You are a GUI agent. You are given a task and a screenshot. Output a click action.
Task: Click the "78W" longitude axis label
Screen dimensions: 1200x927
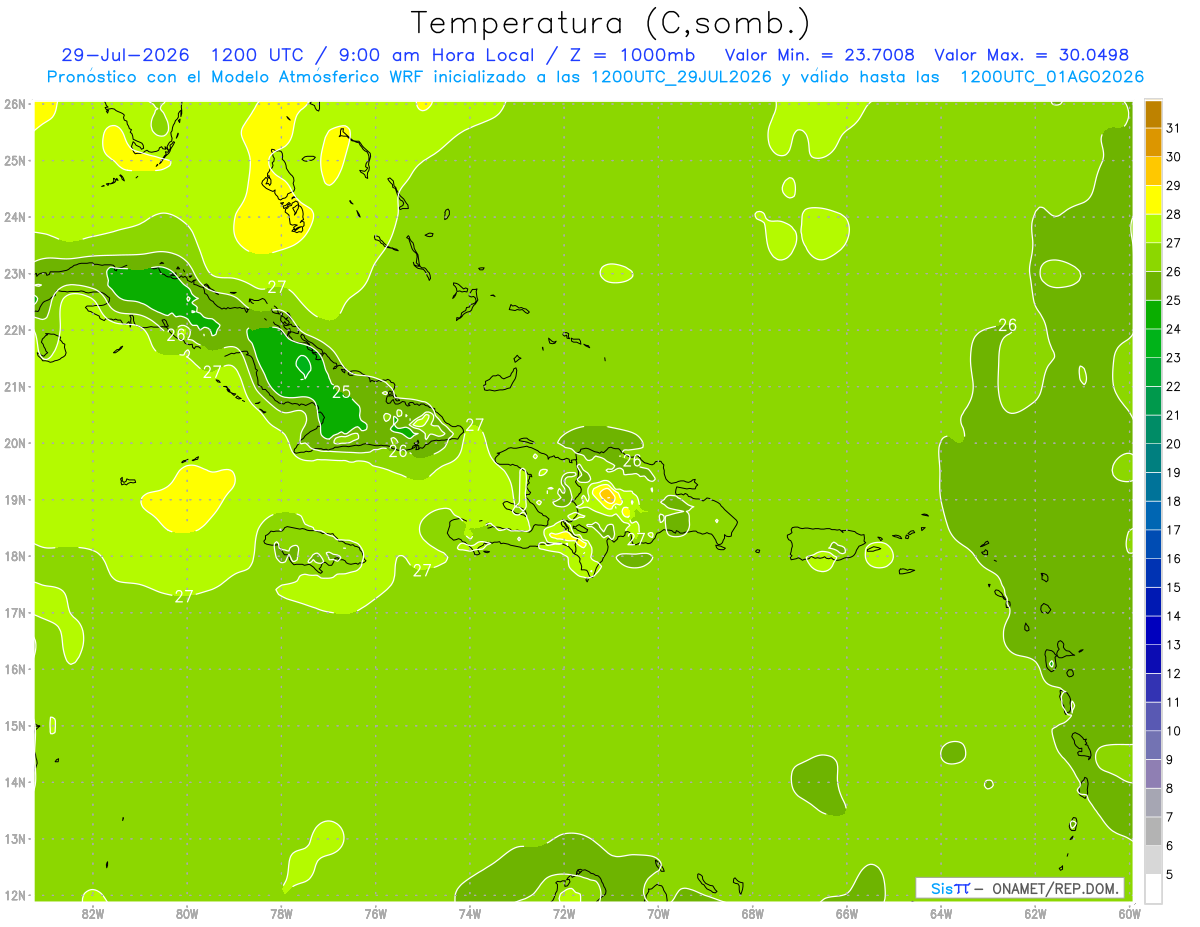(281, 913)
